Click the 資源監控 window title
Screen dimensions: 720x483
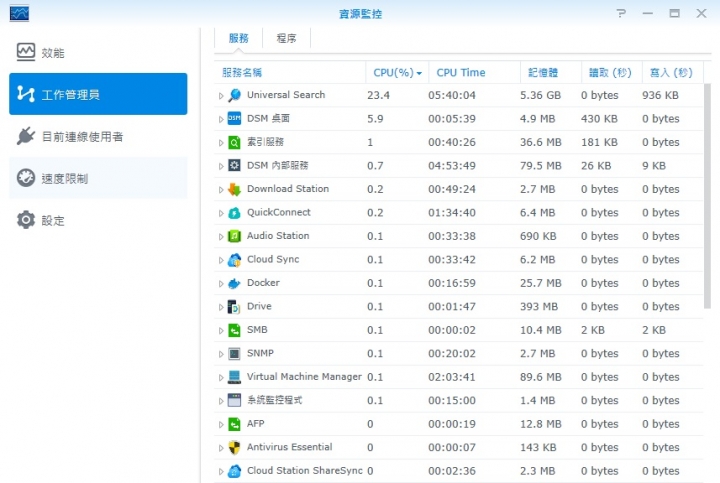coord(360,14)
